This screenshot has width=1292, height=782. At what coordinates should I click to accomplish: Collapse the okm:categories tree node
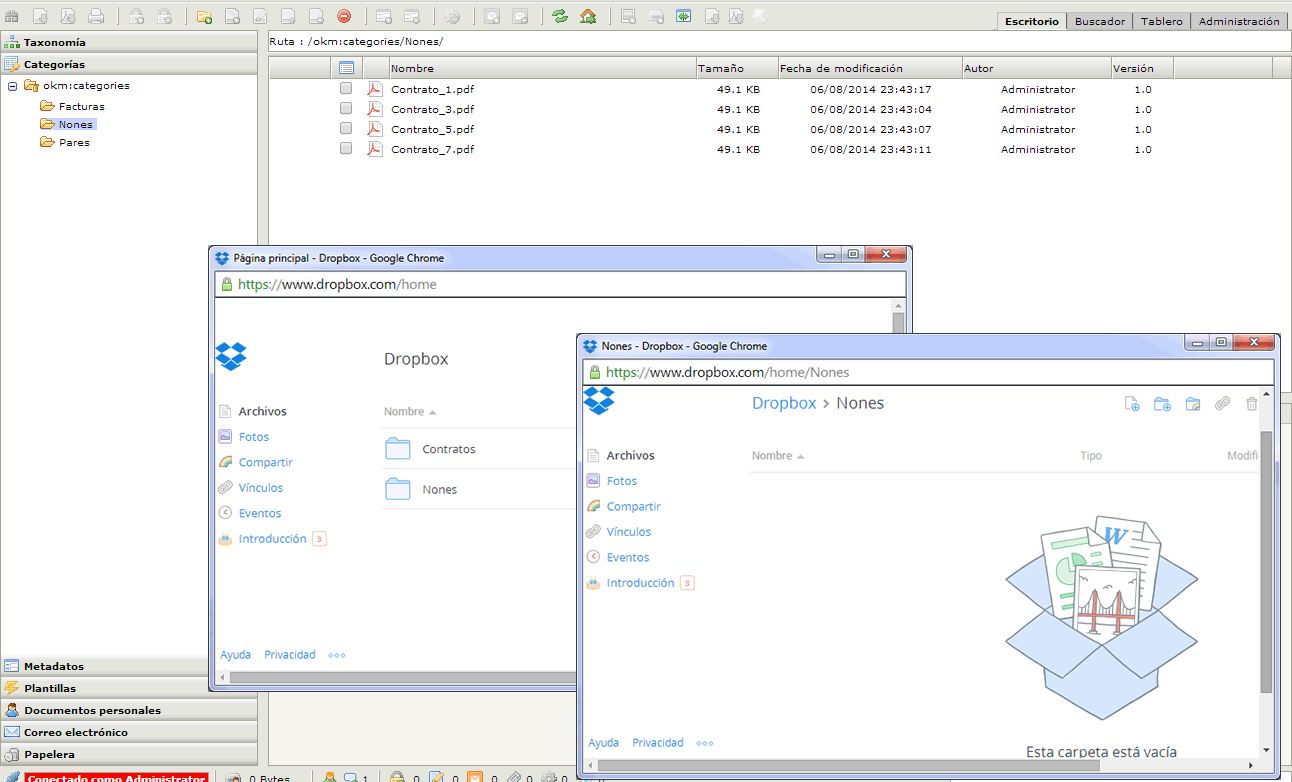(x=12, y=85)
